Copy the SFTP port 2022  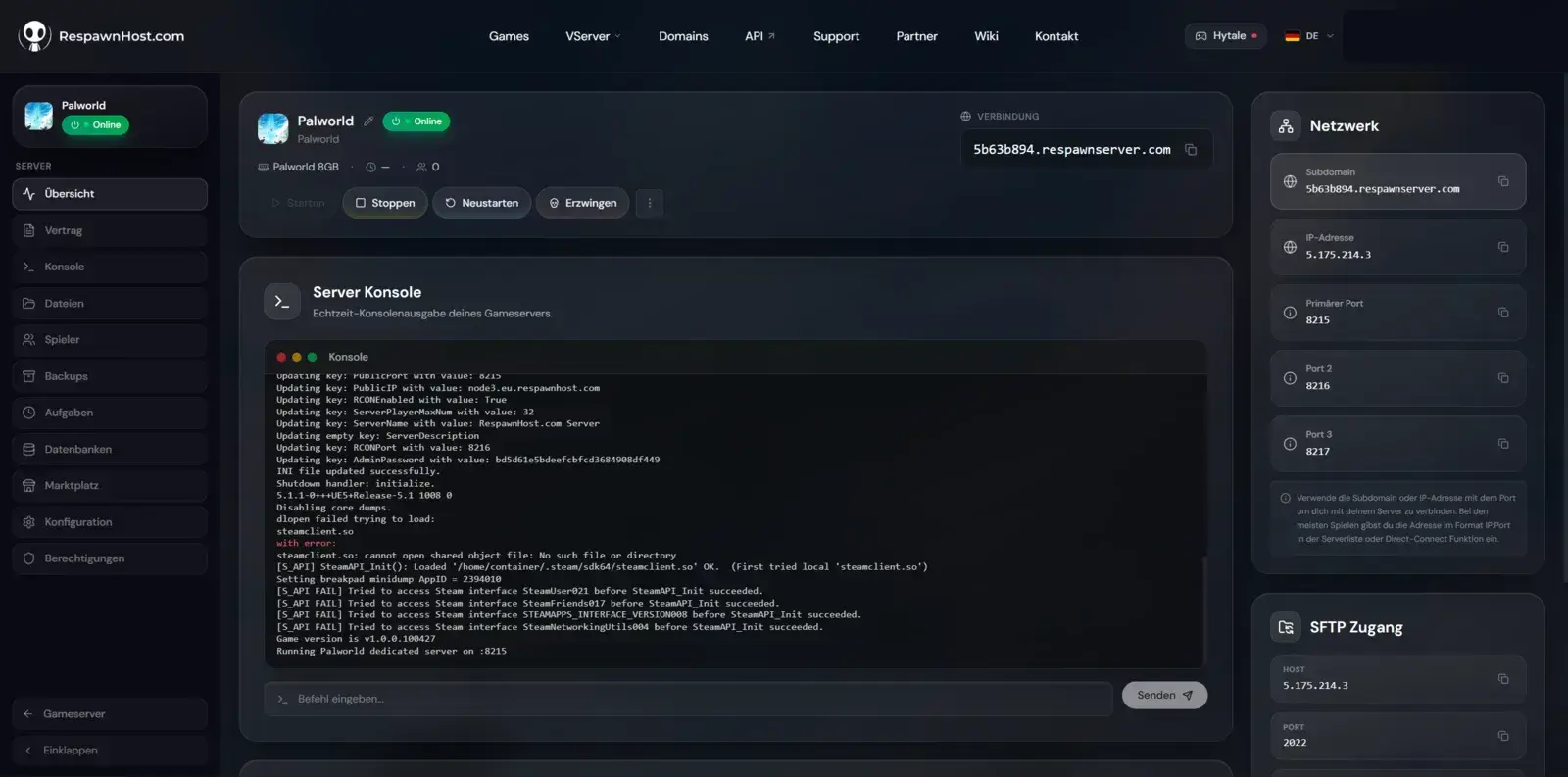pos(1503,736)
